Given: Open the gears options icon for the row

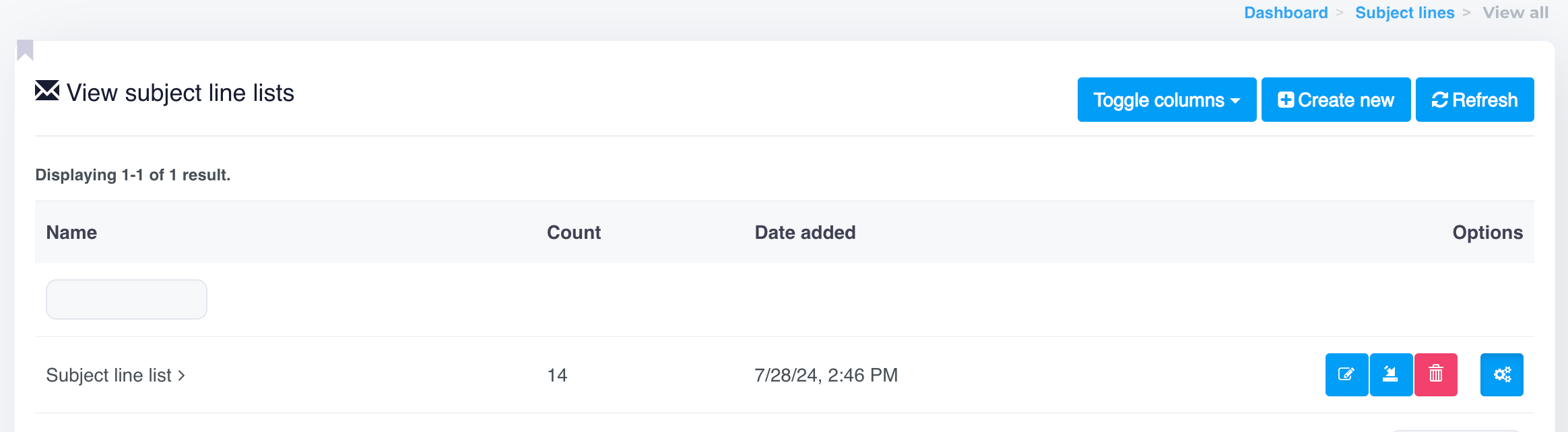Looking at the screenshot, I should [x=1502, y=375].
